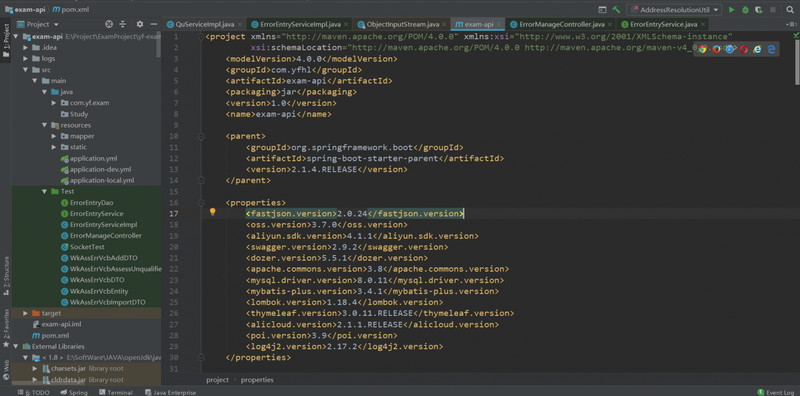Expand charsets.jar library root
The image size is (800, 396).
(x=35, y=368)
